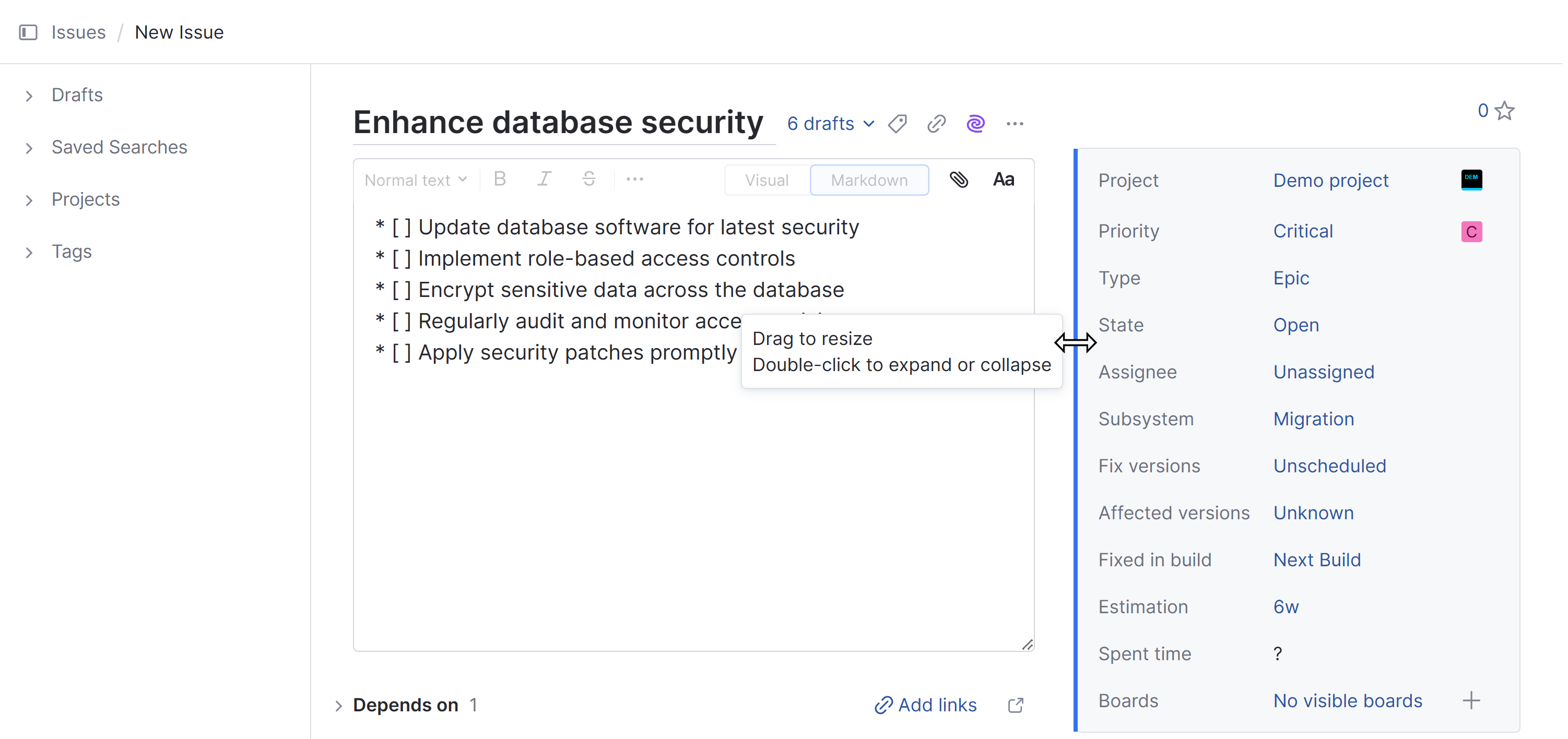Image resolution: width=1568 pixels, height=739 pixels.
Task: Click the tag icon beside title
Action: [897, 124]
